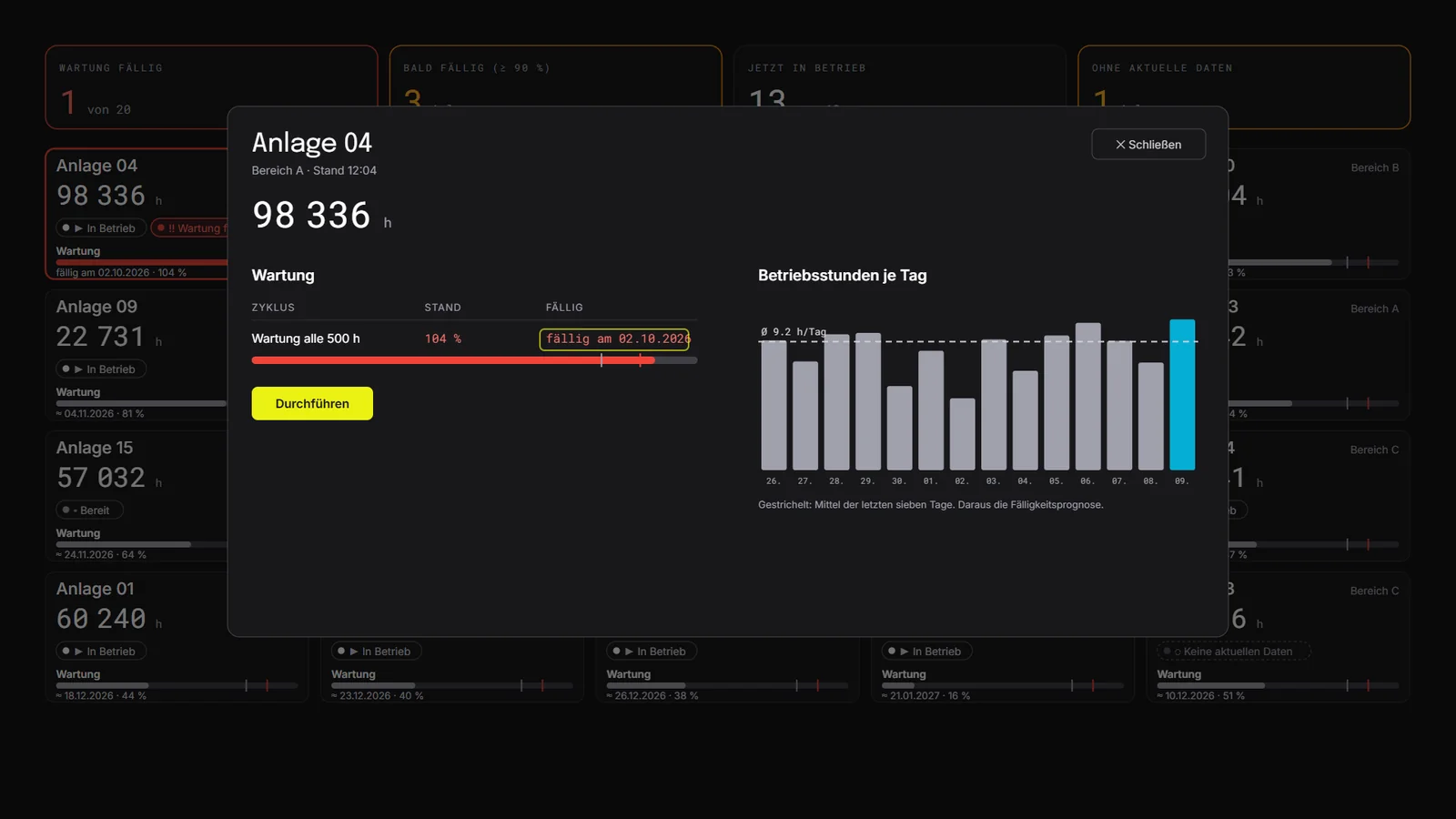Viewport: 1456px width, 819px height.
Task: Click the Betriebsstunden je Tag heading
Action: click(843, 276)
